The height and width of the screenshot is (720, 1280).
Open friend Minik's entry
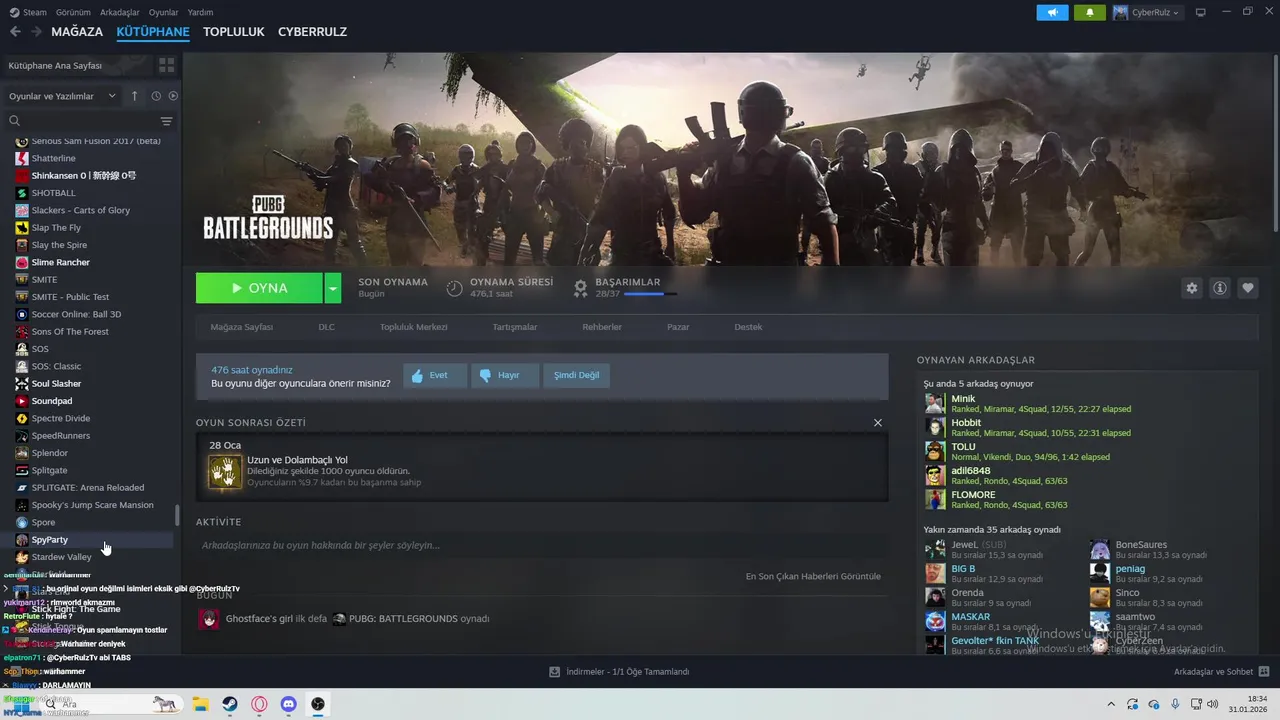point(1085,403)
